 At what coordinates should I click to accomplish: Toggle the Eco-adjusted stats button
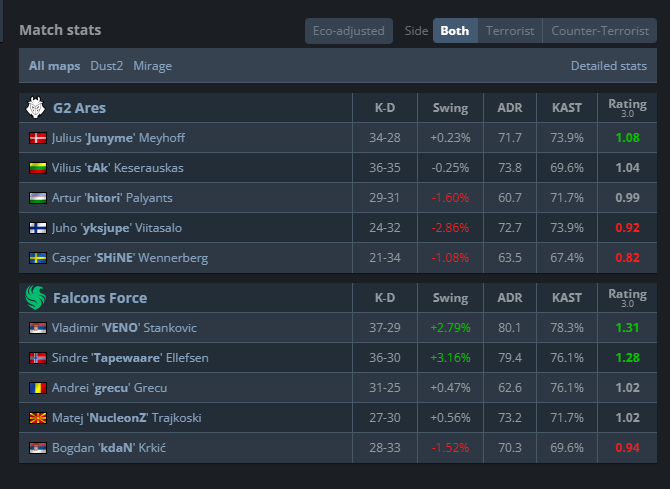(349, 31)
